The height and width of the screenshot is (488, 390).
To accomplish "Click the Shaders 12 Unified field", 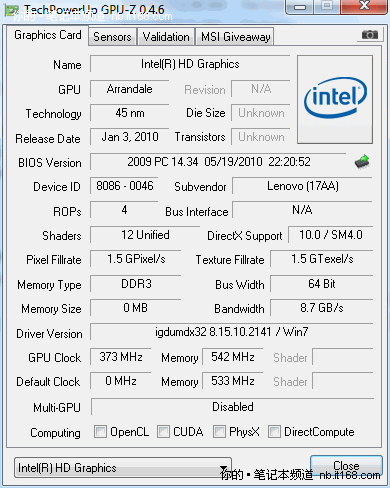I will pyautogui.click(x=145, y=235).
